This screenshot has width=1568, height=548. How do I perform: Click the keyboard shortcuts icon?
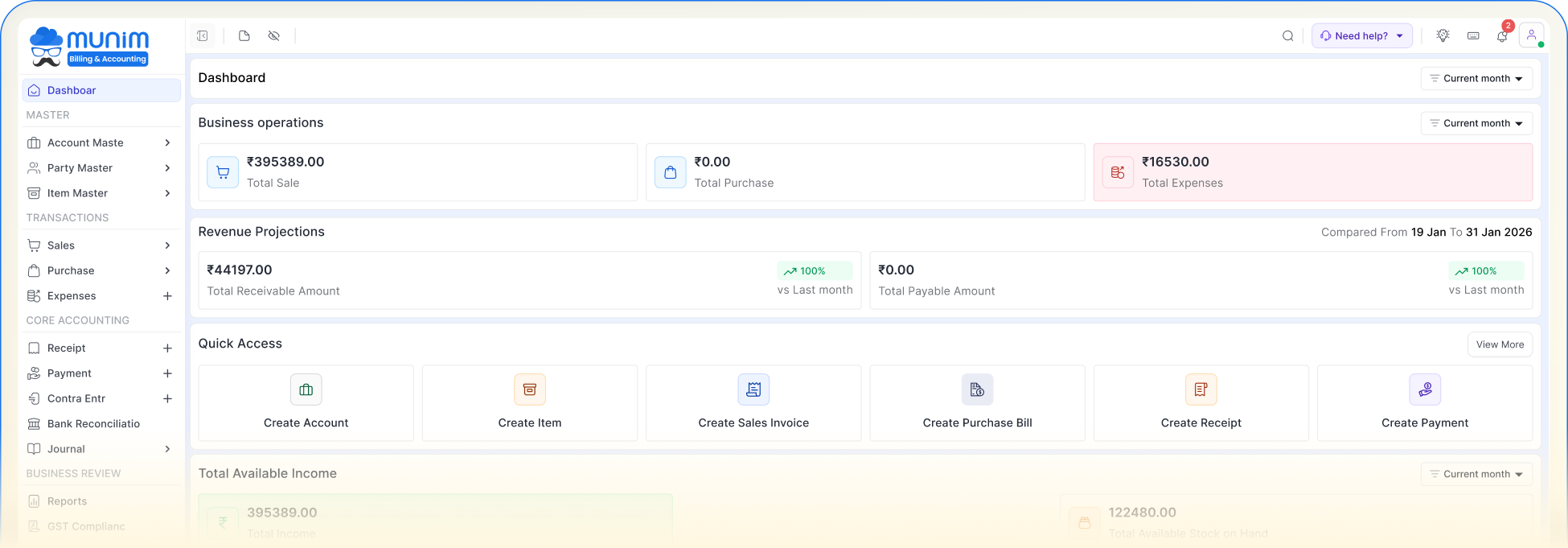pyautogui.click(x=1473, y=36)
